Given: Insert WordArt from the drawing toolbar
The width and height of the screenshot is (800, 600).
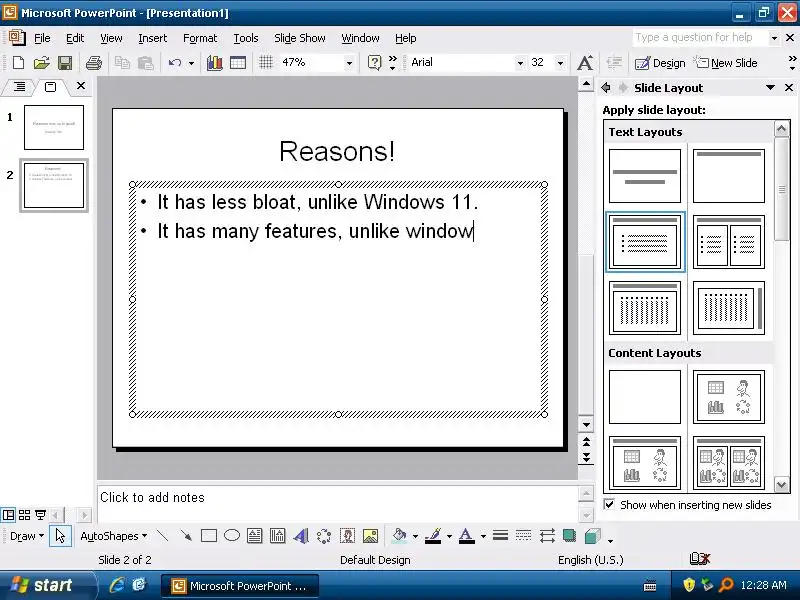Looking at the screenshot, I should 301,536.
